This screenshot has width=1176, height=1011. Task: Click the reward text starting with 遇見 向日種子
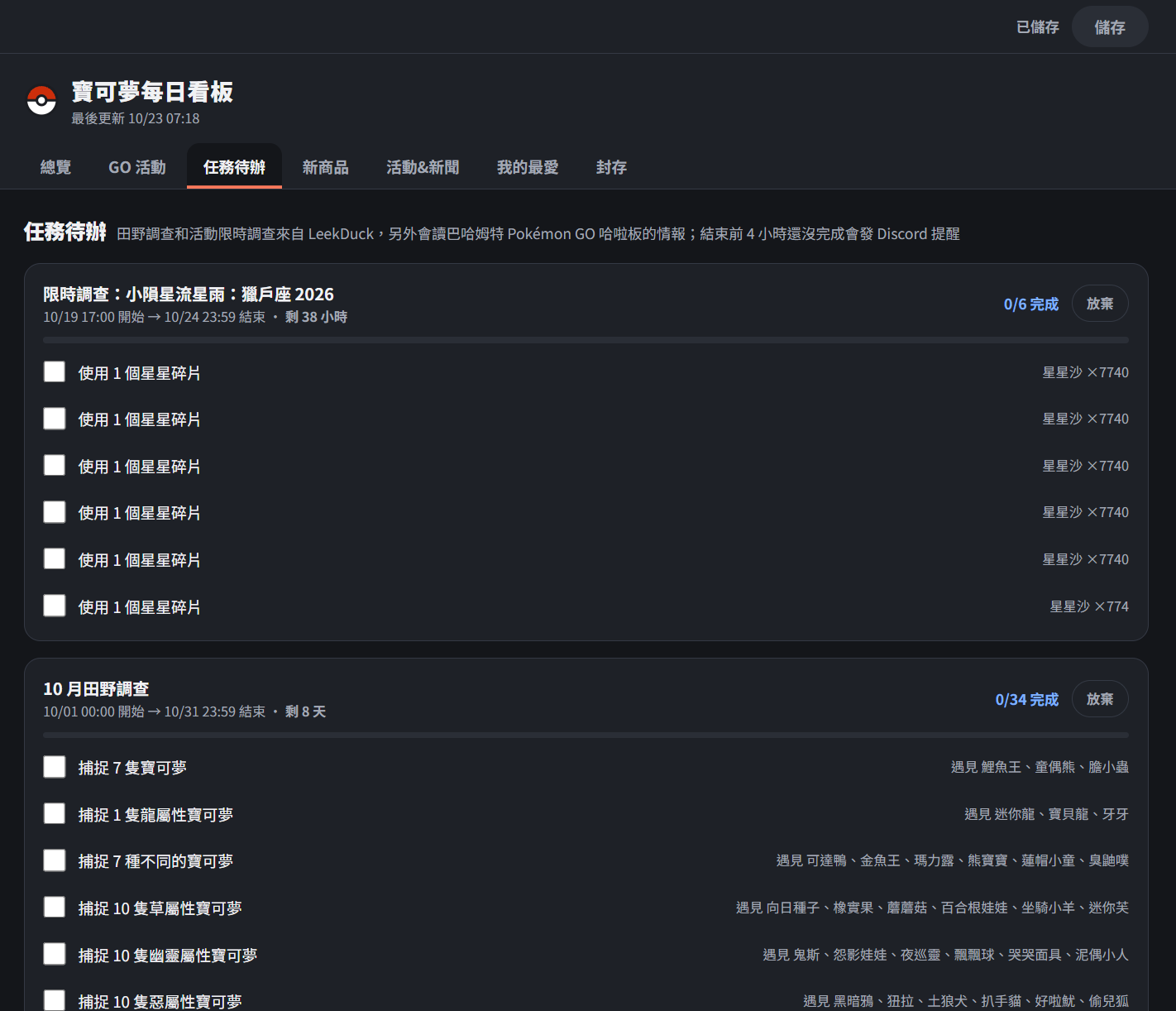pyautogui.click(x=932, y=908)
